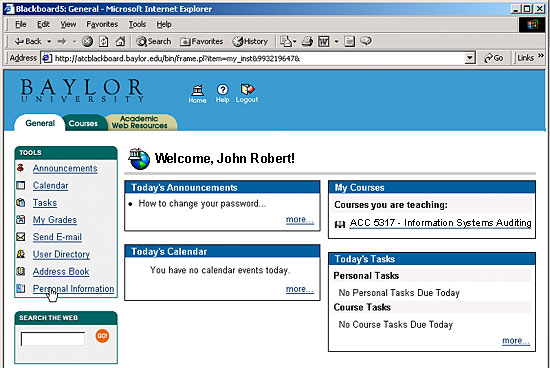The image size is (550, 368).
Task: Click the Blackboard Home icon
Action: tap(197, 94)
